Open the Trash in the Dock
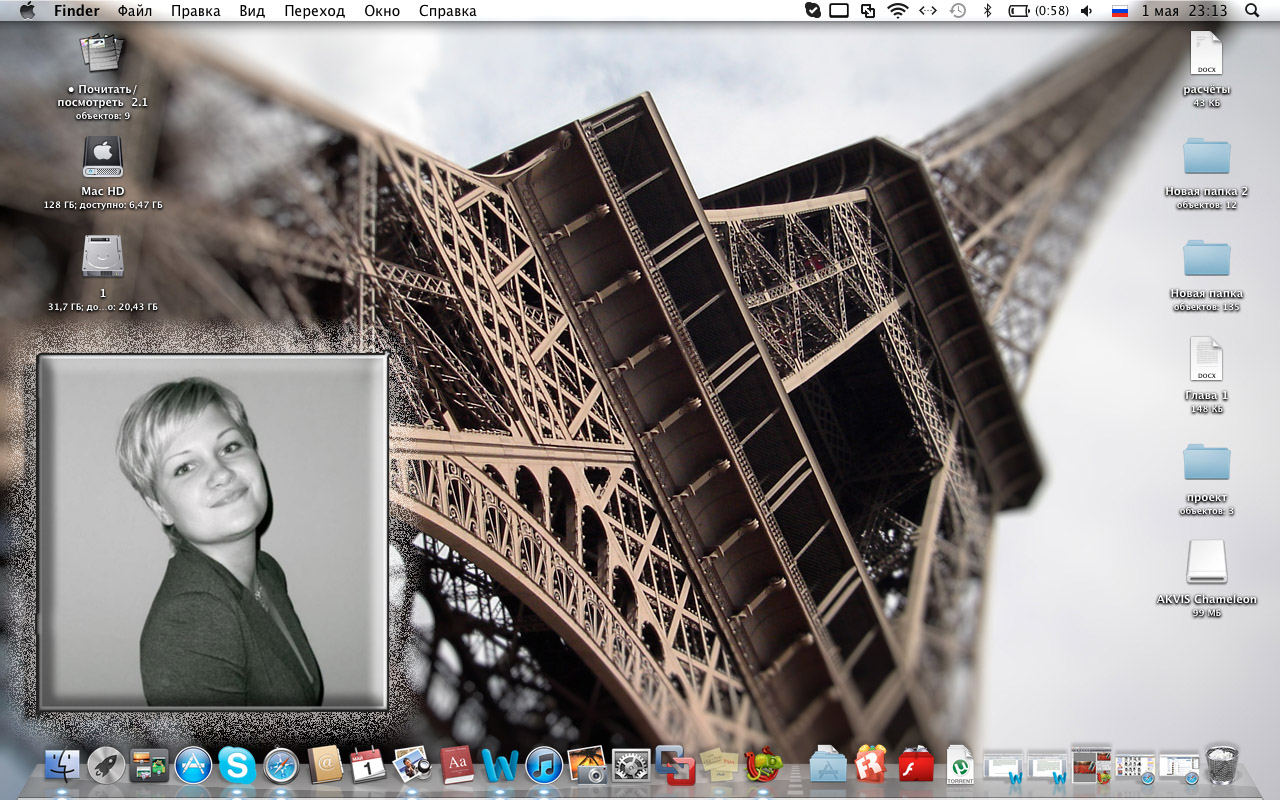The image size is (1280, 800). coord(1222,765)
